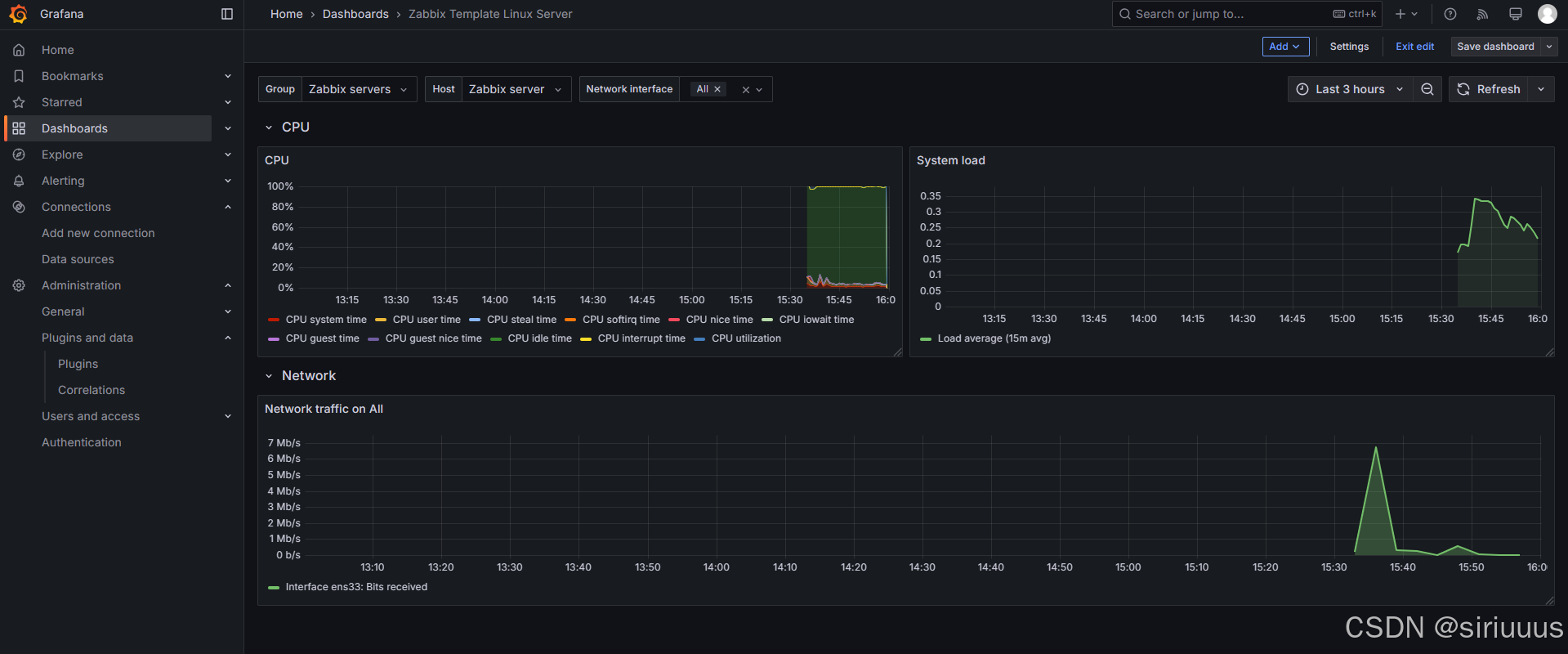This screenshot has width=1568, height=654.
Task: Click Save dashboard button
Action: [x=1495, y=47]
